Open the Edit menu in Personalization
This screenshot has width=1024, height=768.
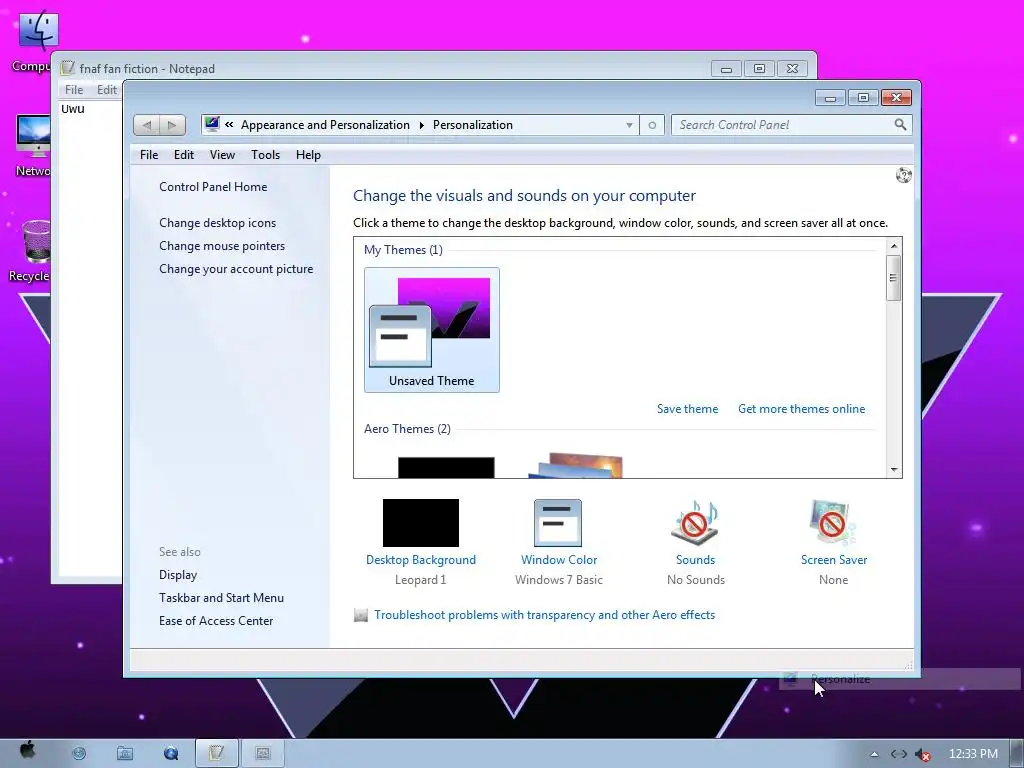[x=184, y=155]
